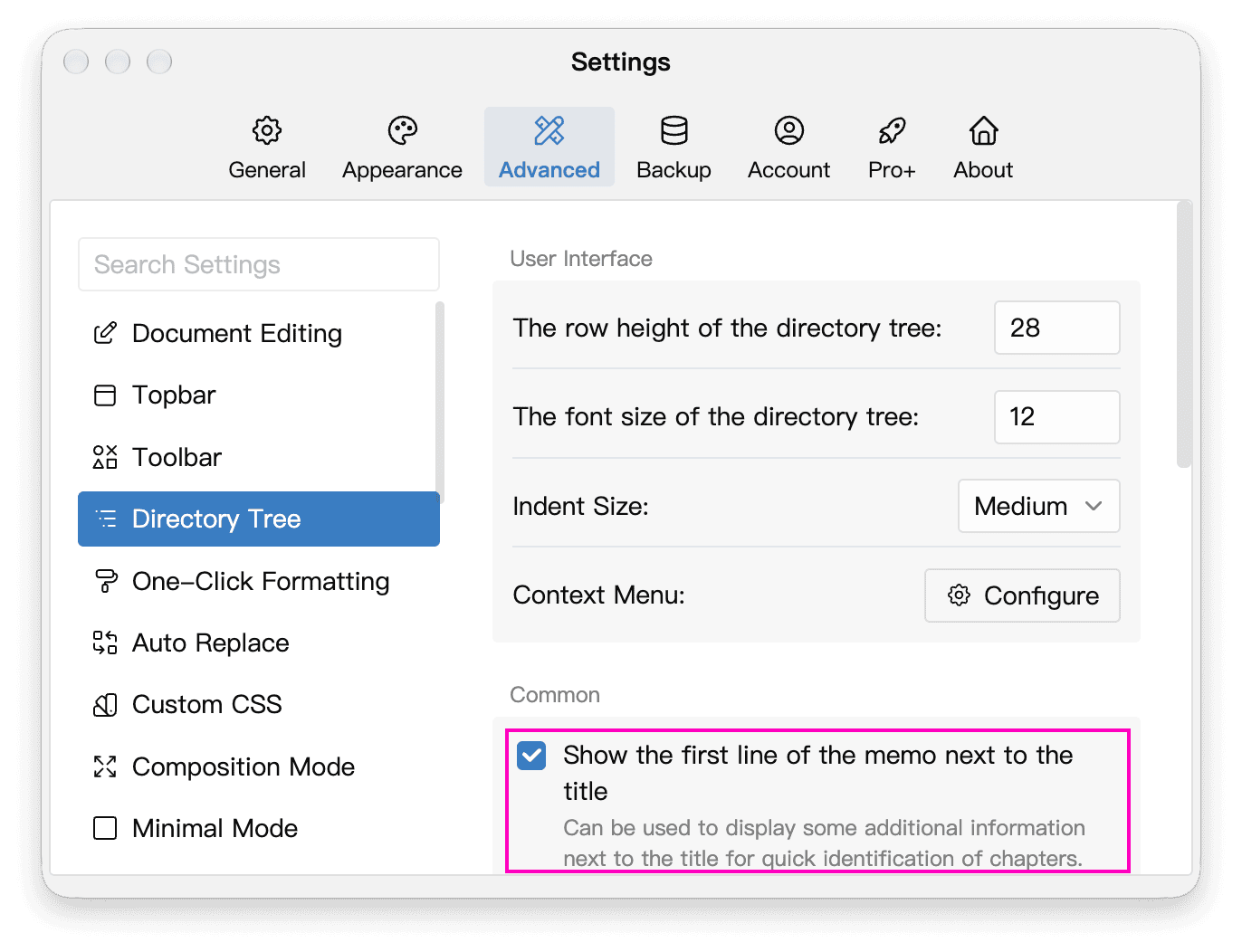The width and height of the screenshot is (1242, 952).
Task: Open the Pro+ rocket icon
Action: (892, 130)
